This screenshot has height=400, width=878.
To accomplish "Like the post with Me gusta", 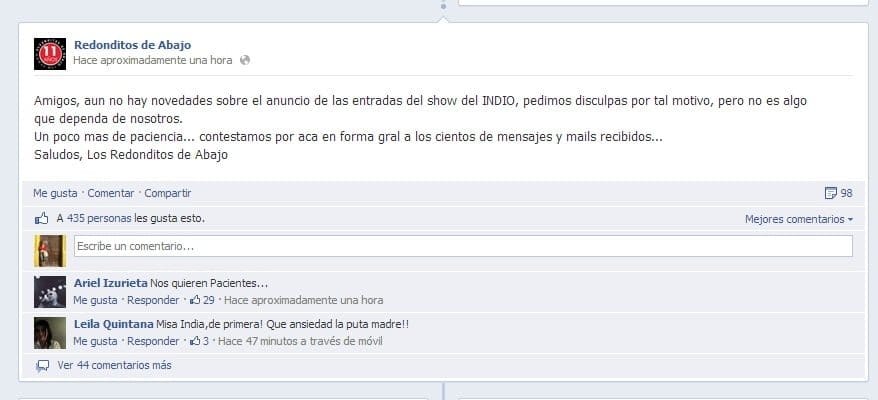I will (x=55, y=193).
